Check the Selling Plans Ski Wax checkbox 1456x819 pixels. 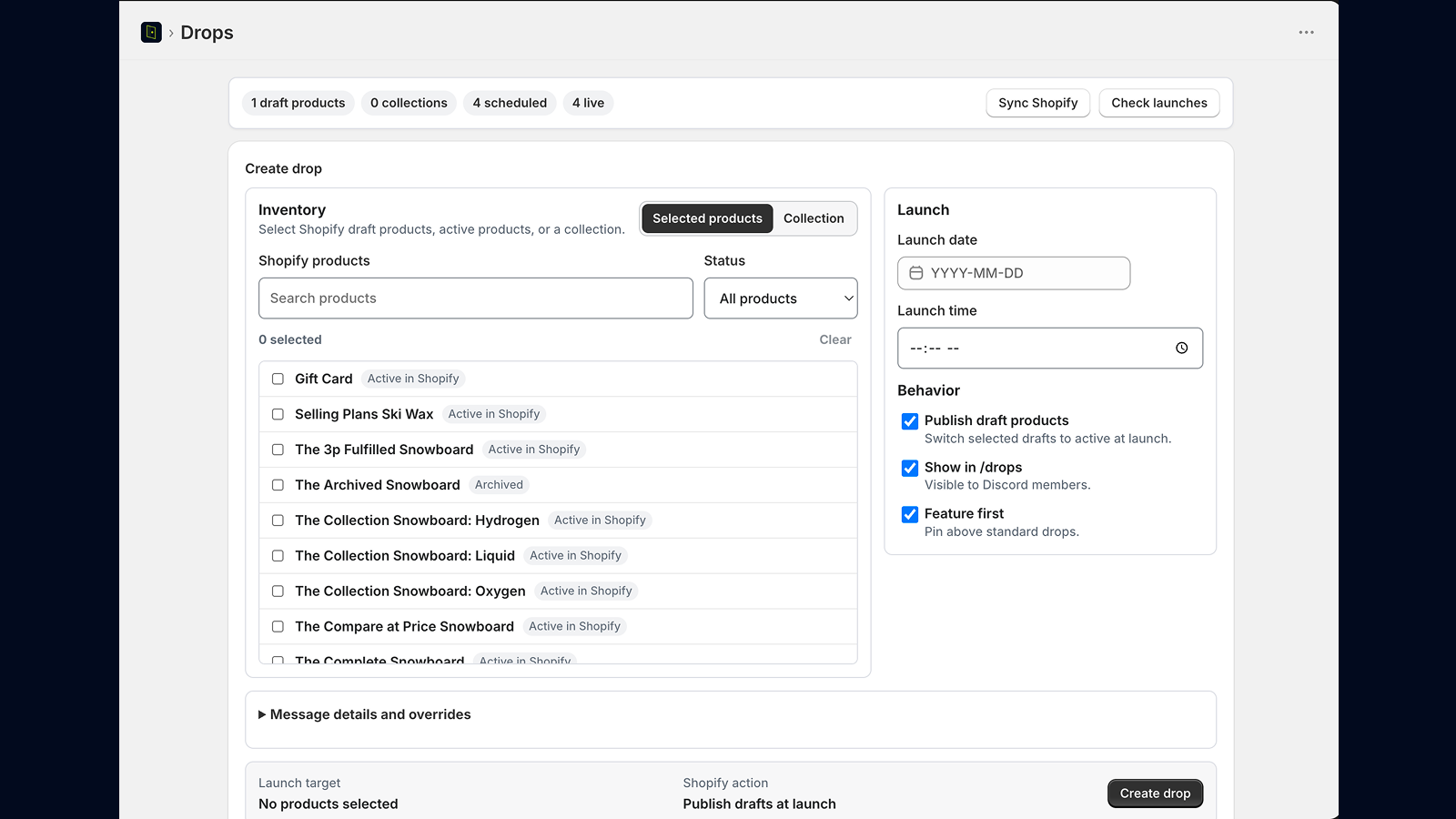point(278,414)
